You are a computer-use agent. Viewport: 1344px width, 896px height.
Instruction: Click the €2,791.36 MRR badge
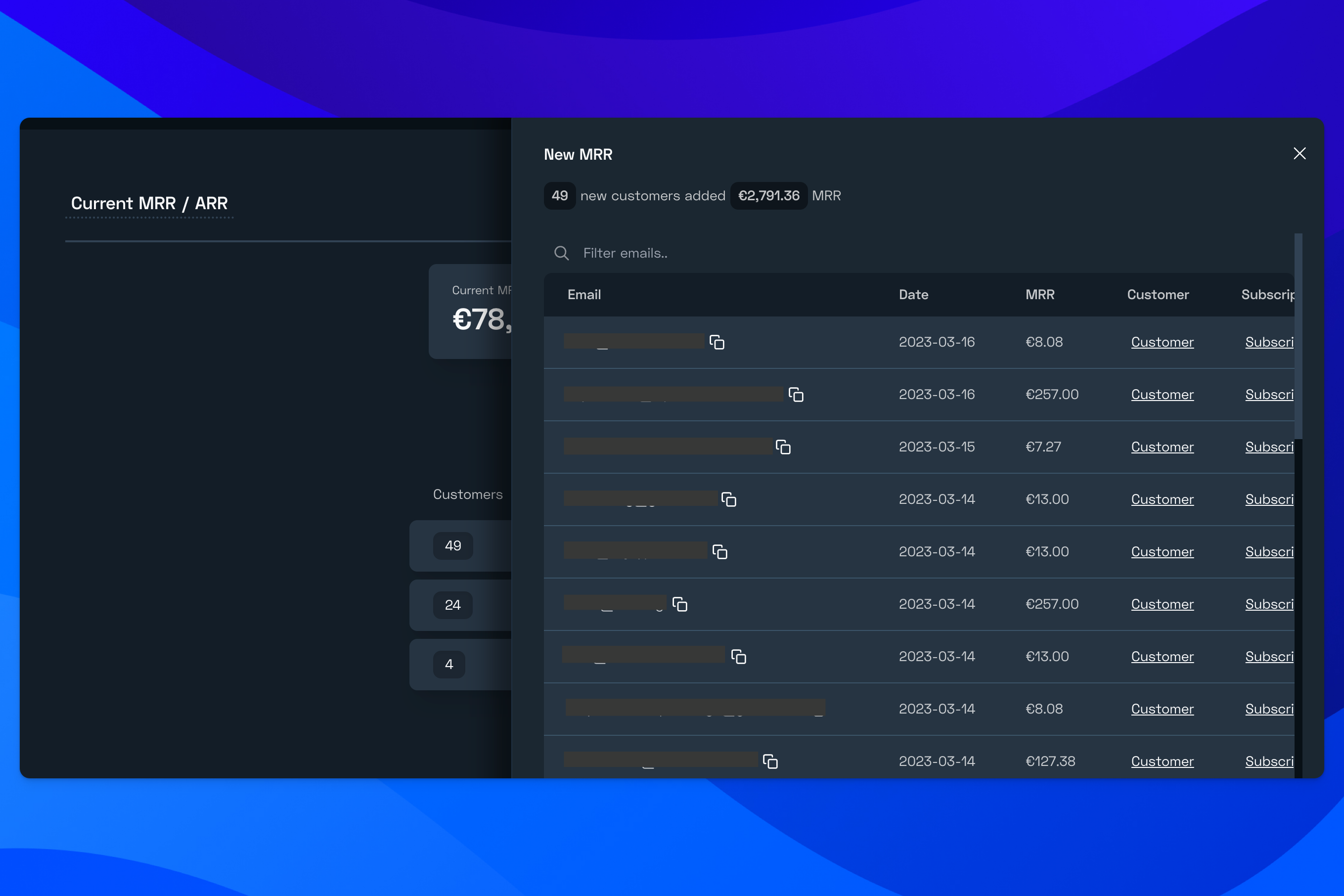click(x=768, y=196)
